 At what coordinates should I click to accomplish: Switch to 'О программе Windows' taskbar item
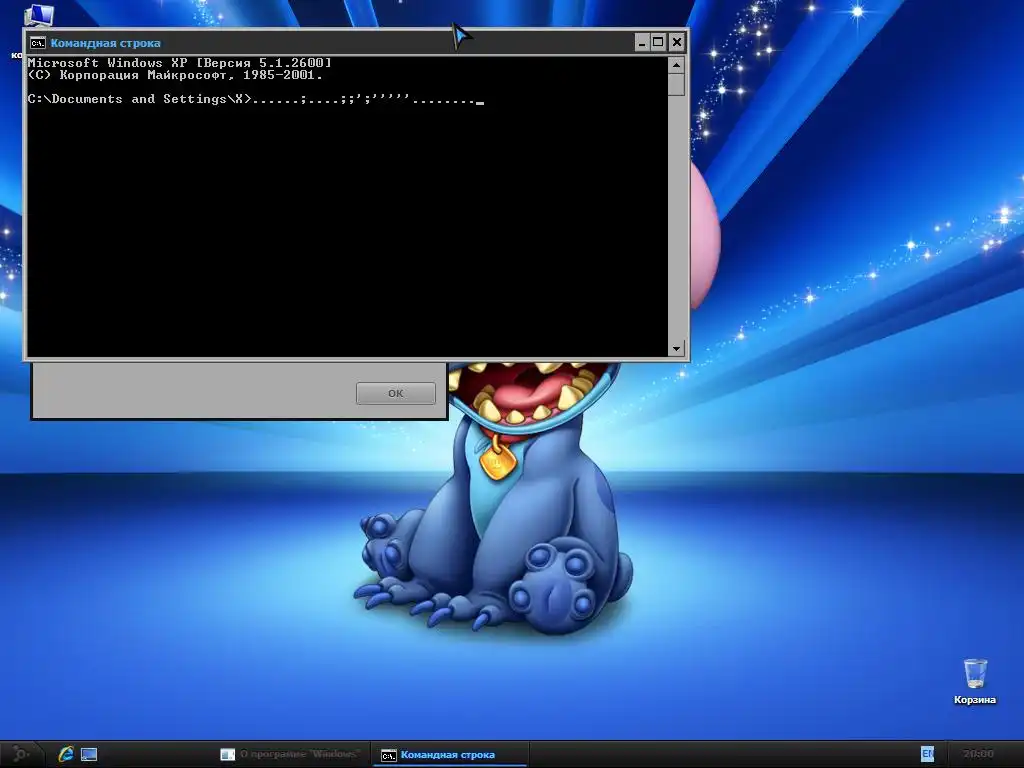[x=292, y=754]
